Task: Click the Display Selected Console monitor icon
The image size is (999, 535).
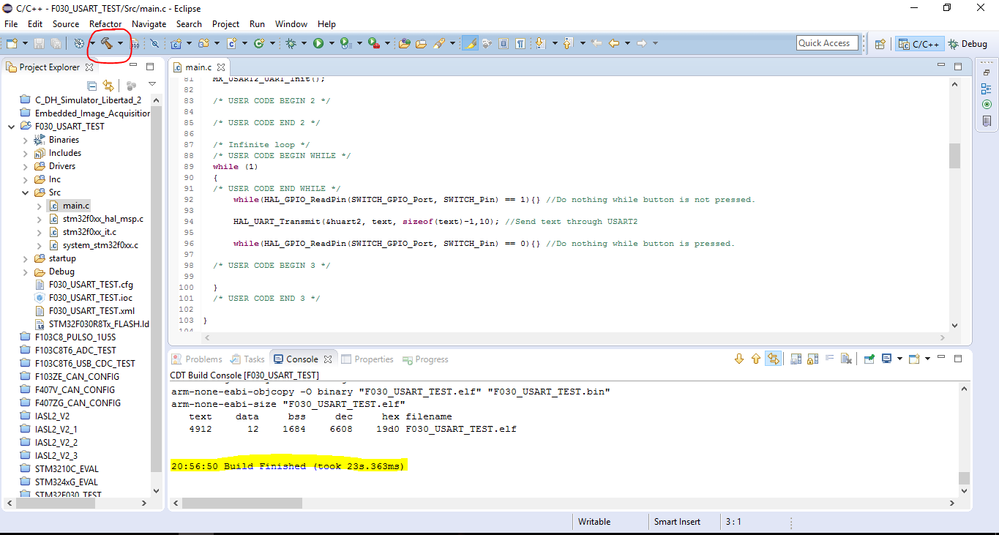Action: point(886,359)
